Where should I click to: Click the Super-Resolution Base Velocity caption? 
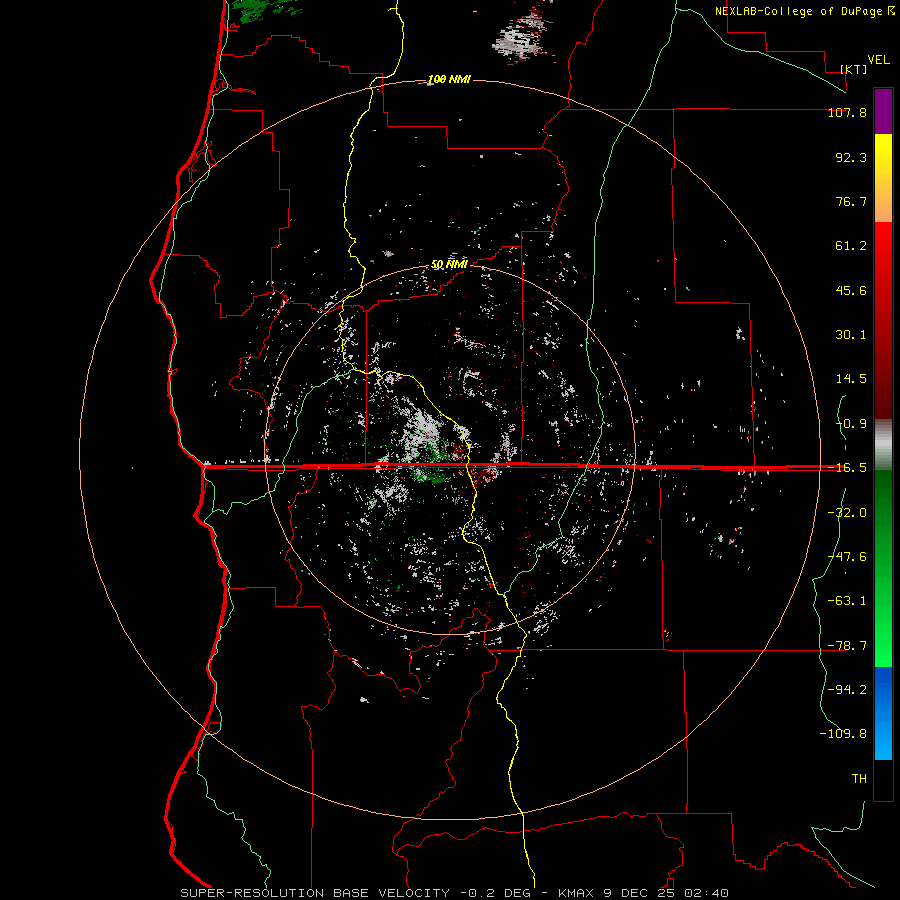click(x=455, y=893)
